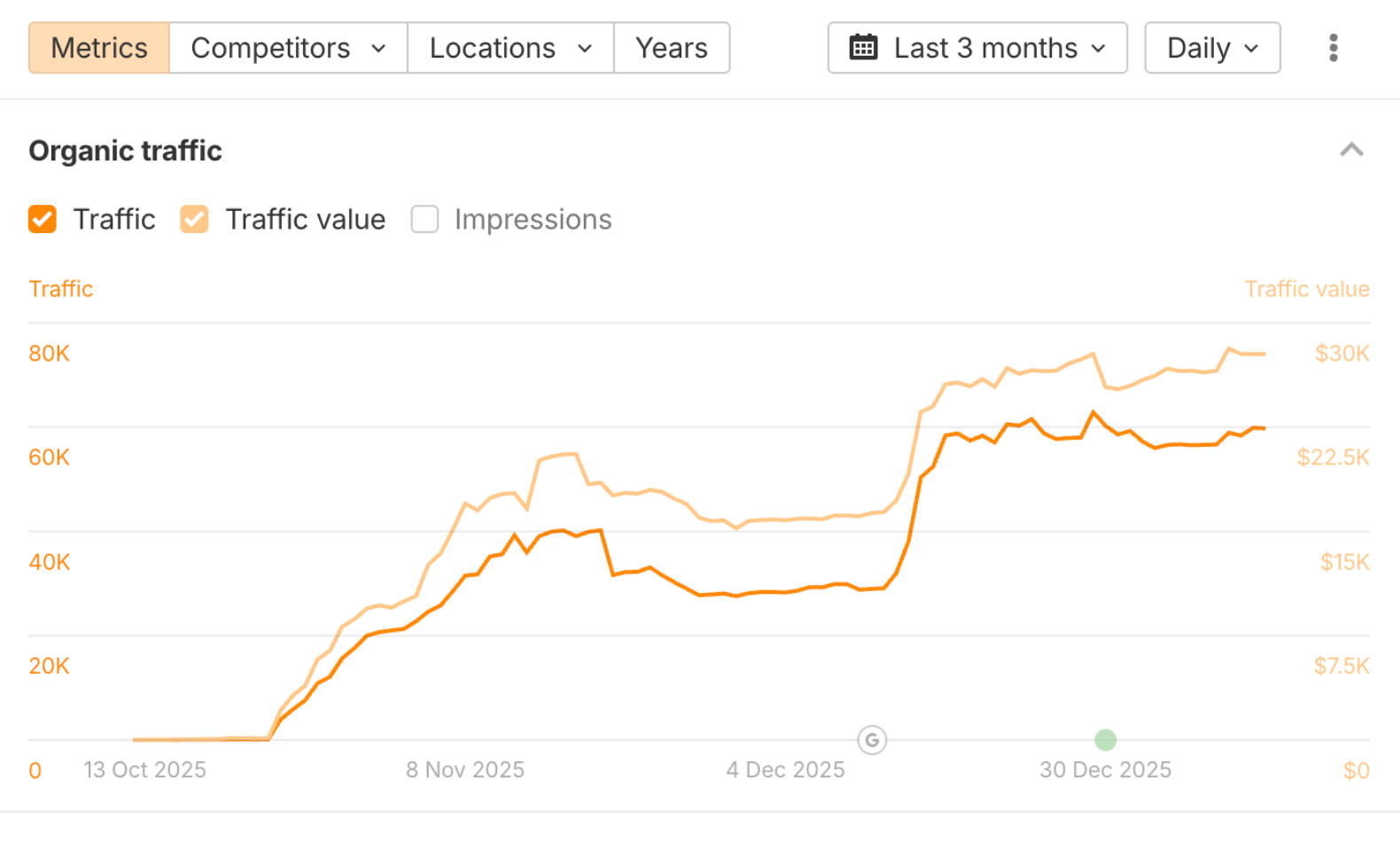Viewport: 1400px width, 842px height.
Task: Enable the Impressions checkbox
Action: click(424, 219)
